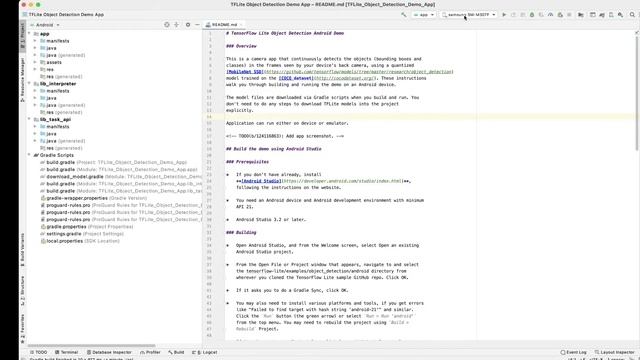Open the TODO tool window

pyautogui.click(x=38, y=352)
